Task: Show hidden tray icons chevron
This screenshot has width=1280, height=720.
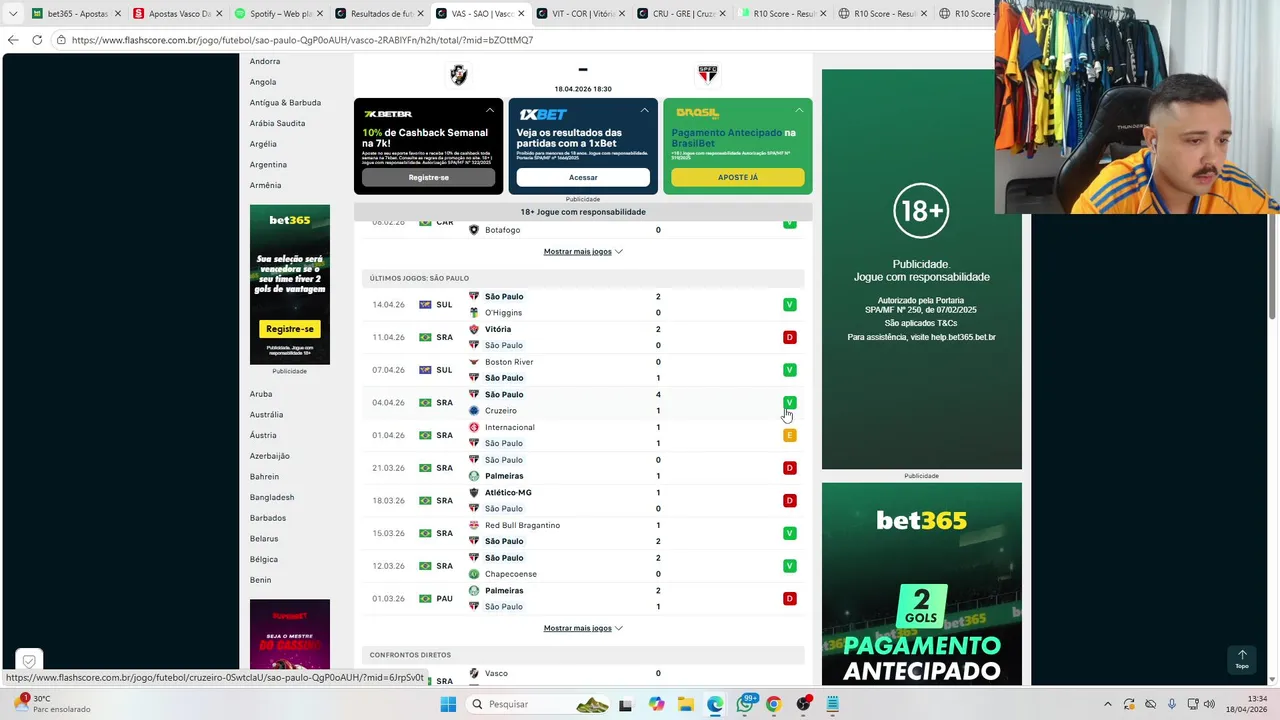Action: (1109, 704)
